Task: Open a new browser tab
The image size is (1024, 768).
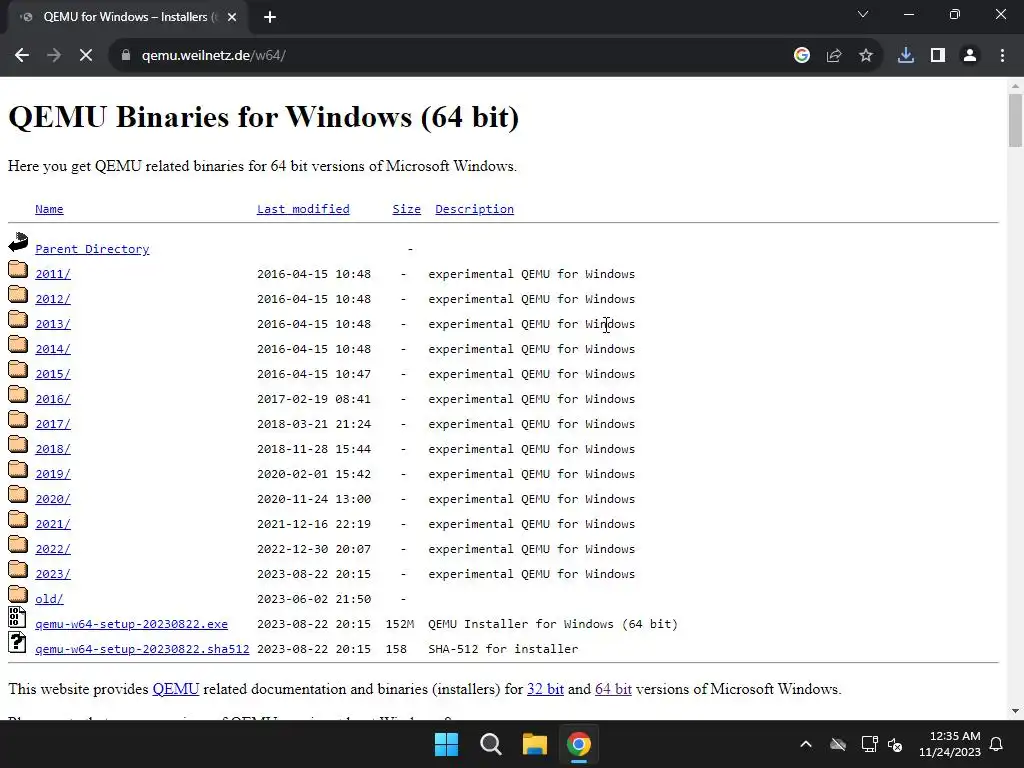Action: click(270, 18)
